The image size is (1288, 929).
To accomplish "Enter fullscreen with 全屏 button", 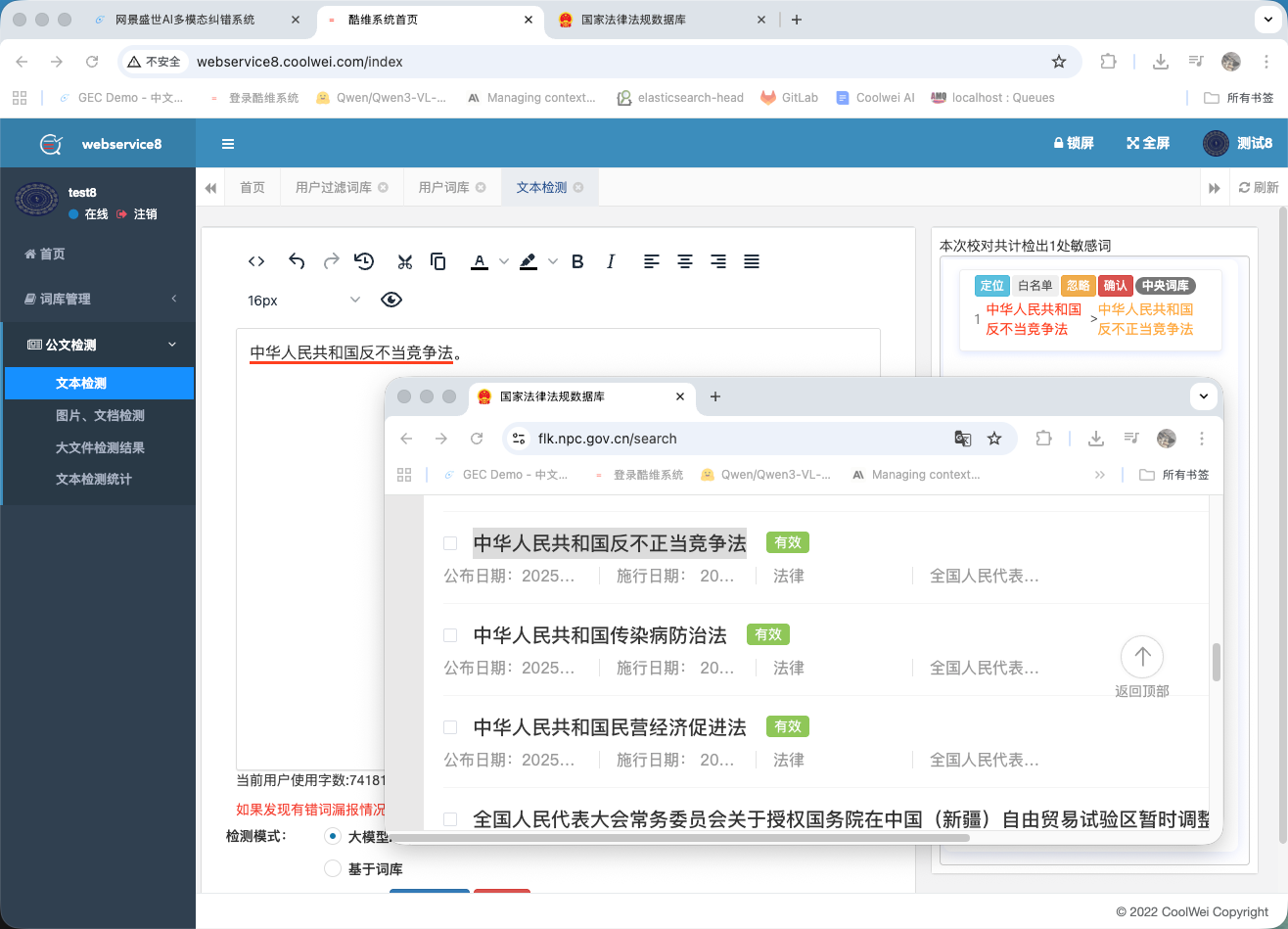I will (1148, 143).
